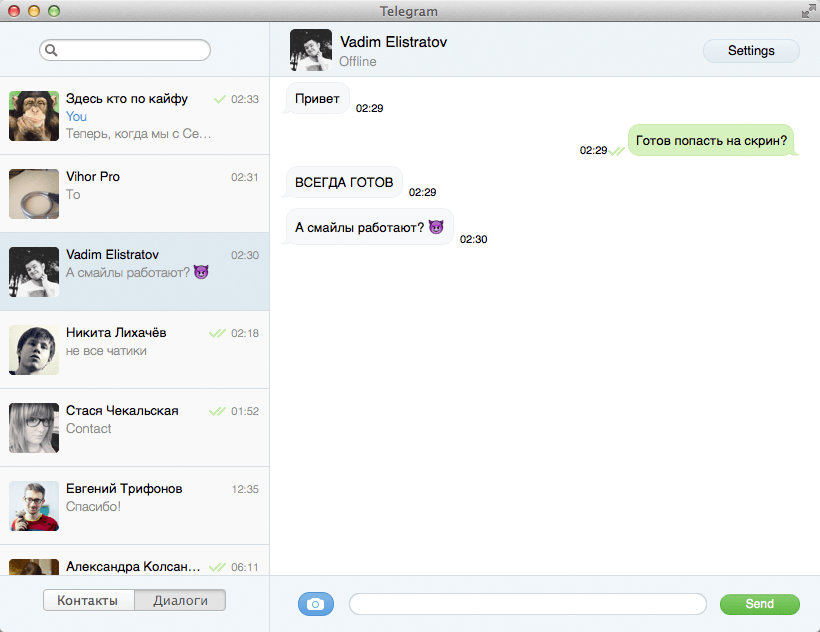Open Settings
820x632 pixels.
pyautogui.click(x=751, y=51)
